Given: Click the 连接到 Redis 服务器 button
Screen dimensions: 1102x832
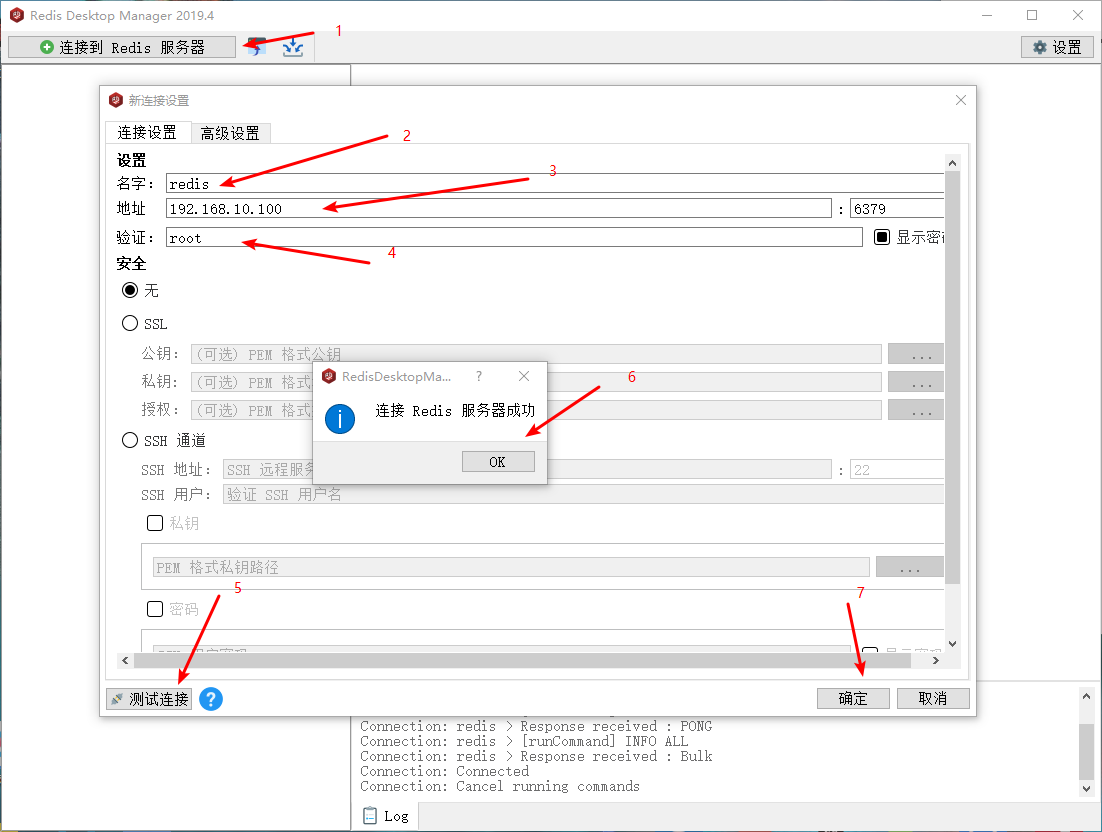Looking at the screenshot, I should (x=122, y=47).
